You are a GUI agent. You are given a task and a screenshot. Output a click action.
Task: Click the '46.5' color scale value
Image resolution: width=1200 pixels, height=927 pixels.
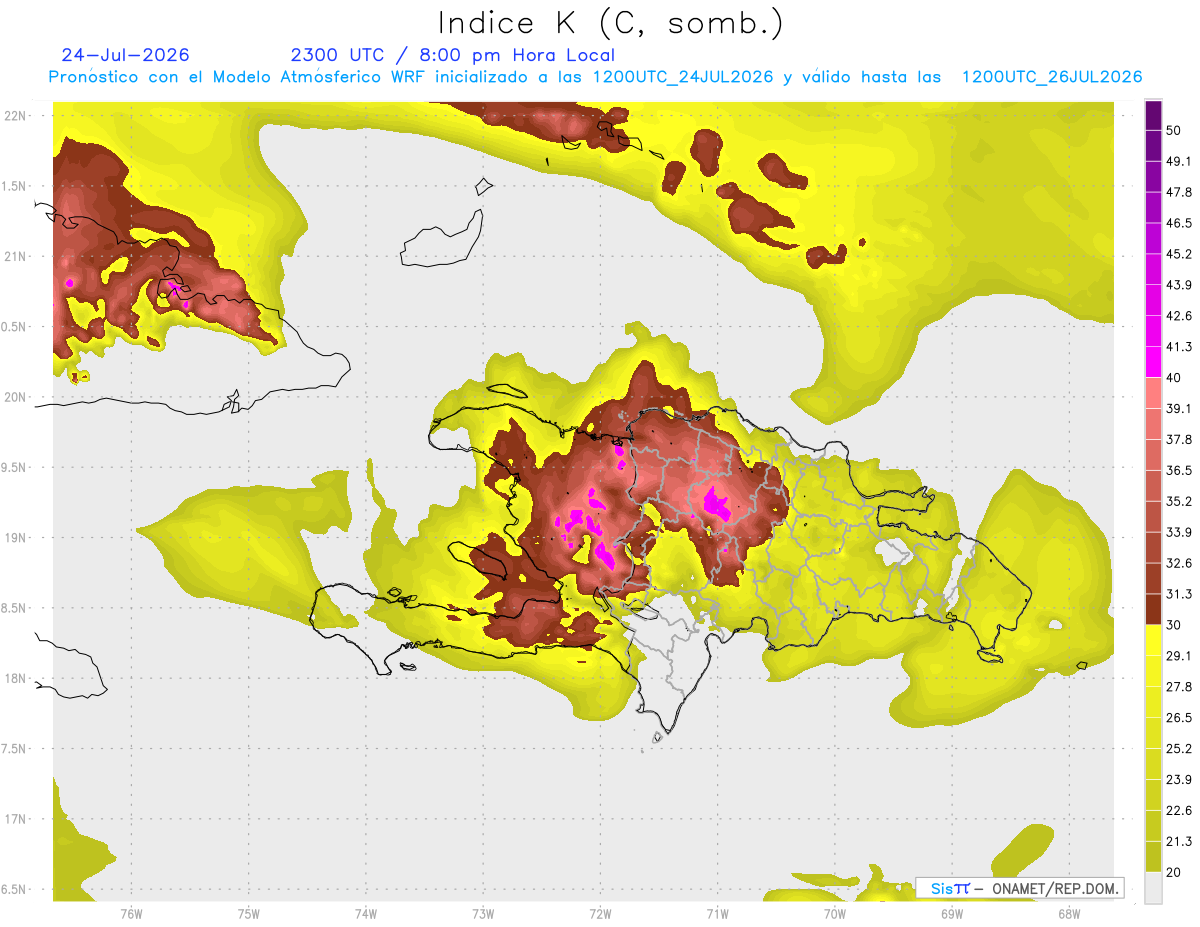tap(1178, 223)
